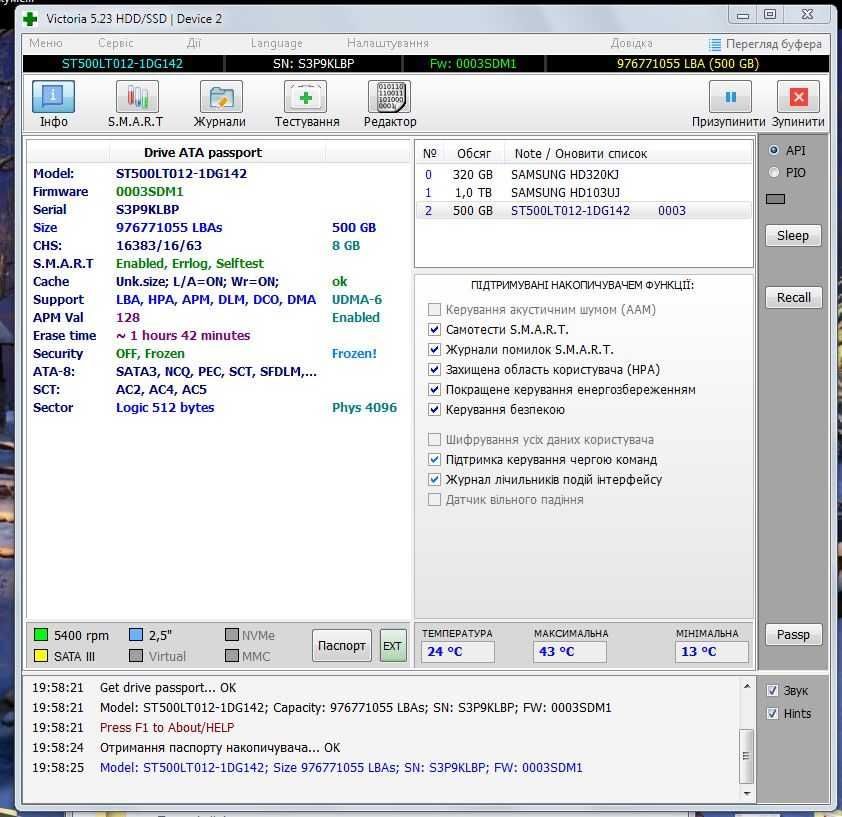Click the green 5400 rpm color indicator

pyautogui.click(x=41, y=635)
